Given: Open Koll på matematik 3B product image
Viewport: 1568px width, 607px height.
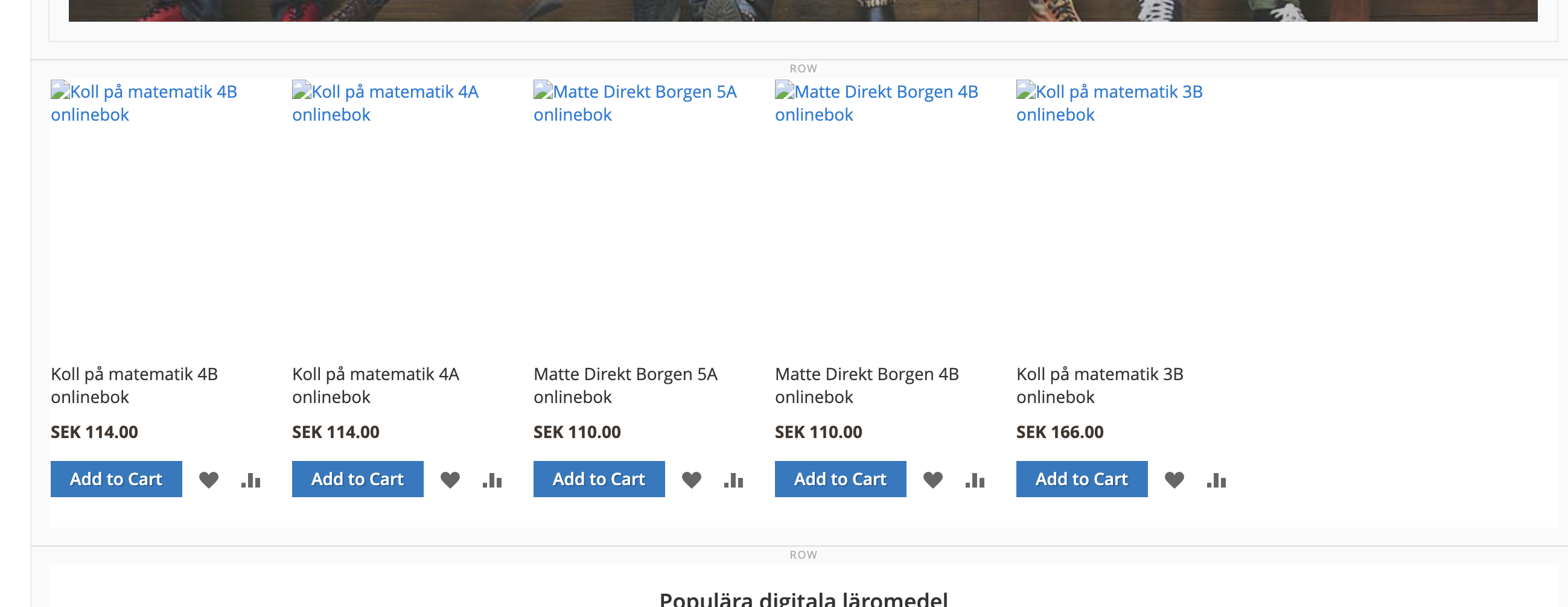Looking at the screenshot, I should click(x=1109, y=103).
